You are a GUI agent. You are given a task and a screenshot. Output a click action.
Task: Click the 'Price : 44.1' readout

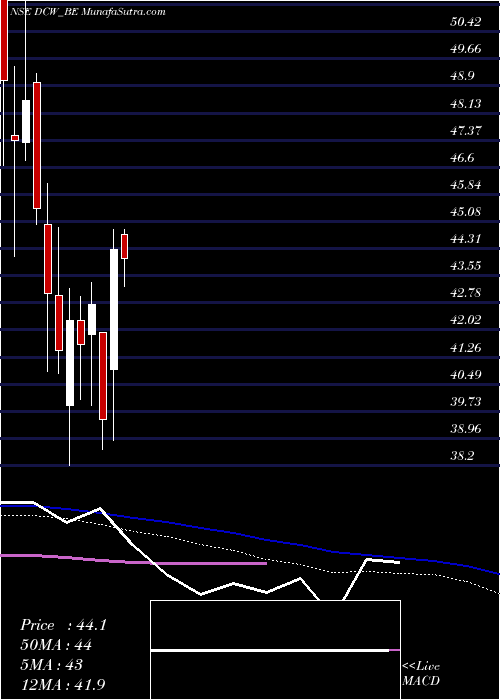[63, 625]
